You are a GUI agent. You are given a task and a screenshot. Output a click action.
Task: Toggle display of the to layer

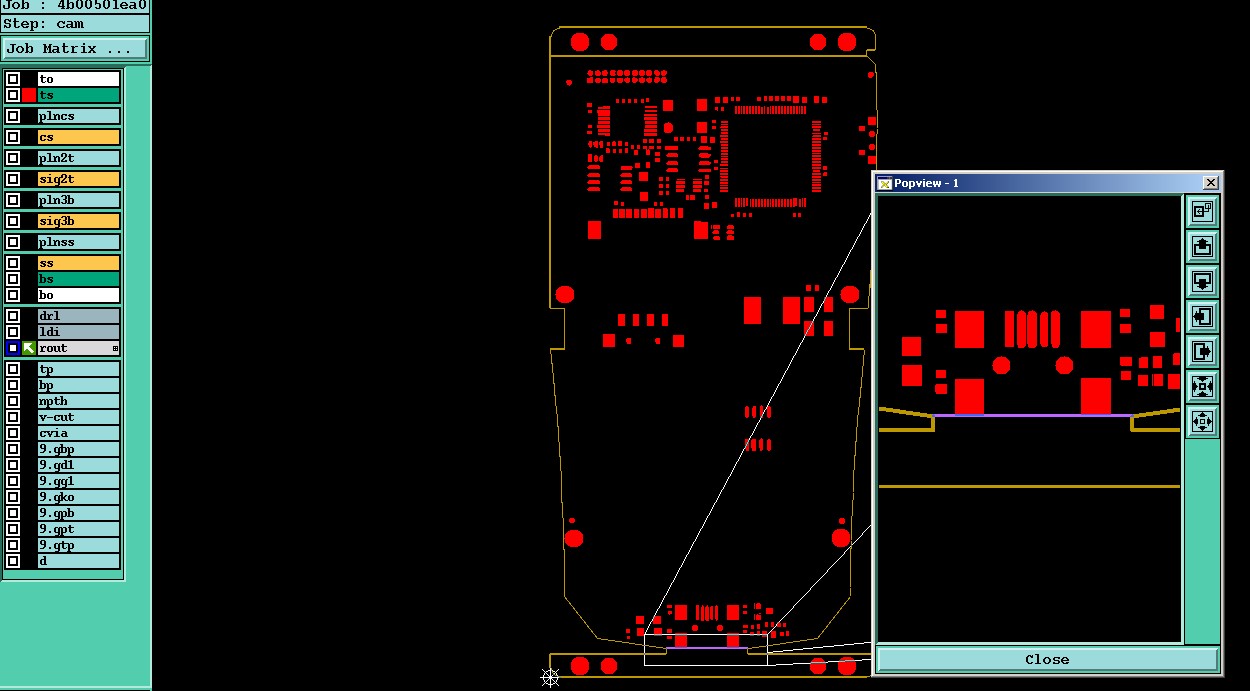click(x=13, y=79)
